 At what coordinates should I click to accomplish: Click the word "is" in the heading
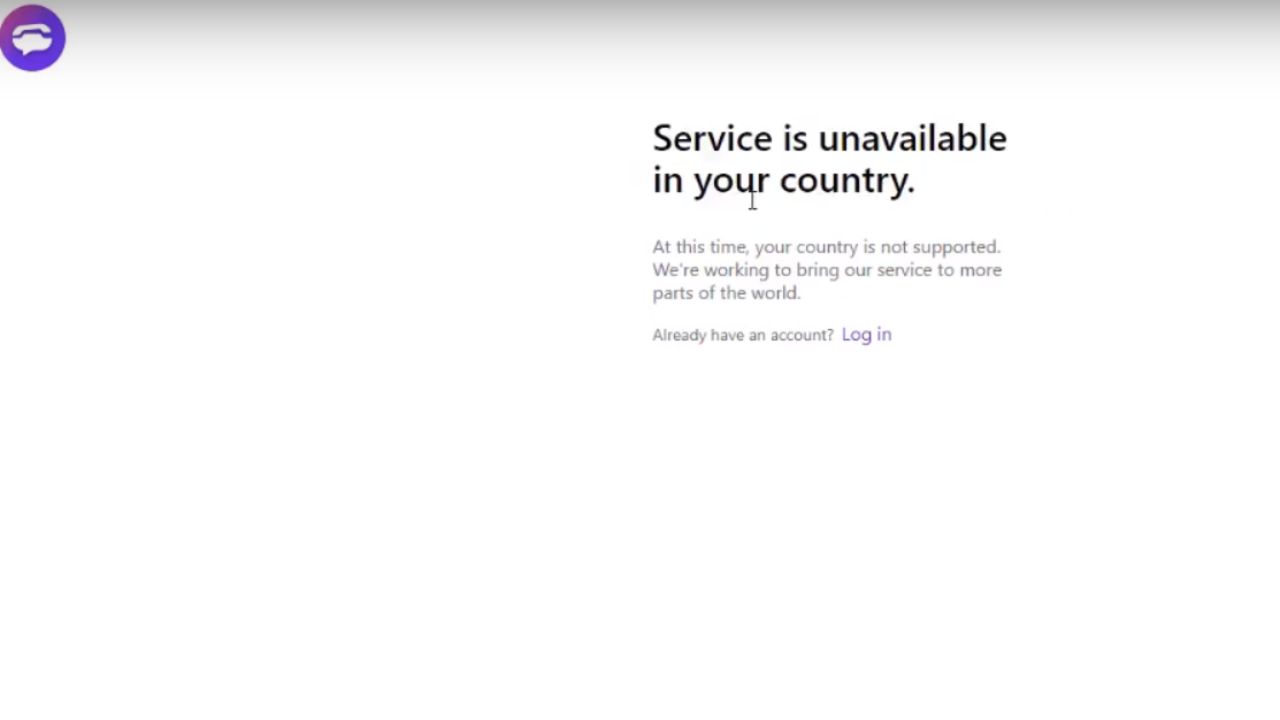795,138
